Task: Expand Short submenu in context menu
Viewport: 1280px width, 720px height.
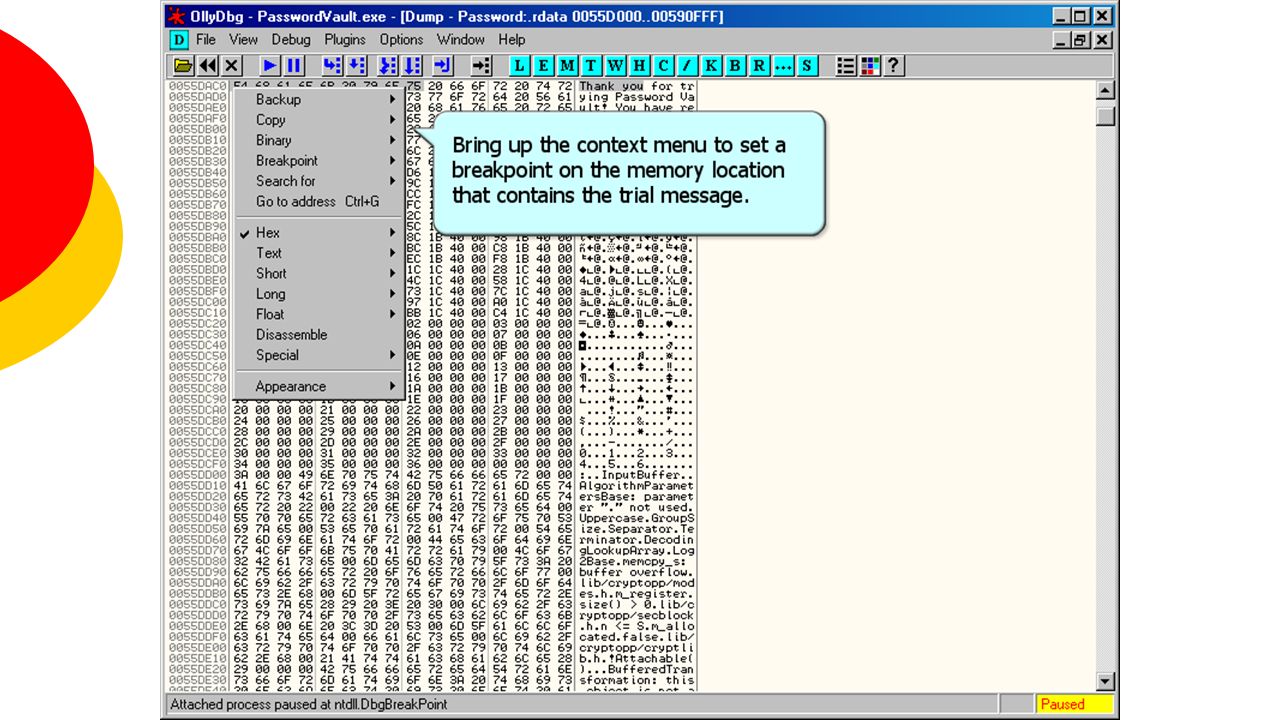Action: tap(318, 274)
